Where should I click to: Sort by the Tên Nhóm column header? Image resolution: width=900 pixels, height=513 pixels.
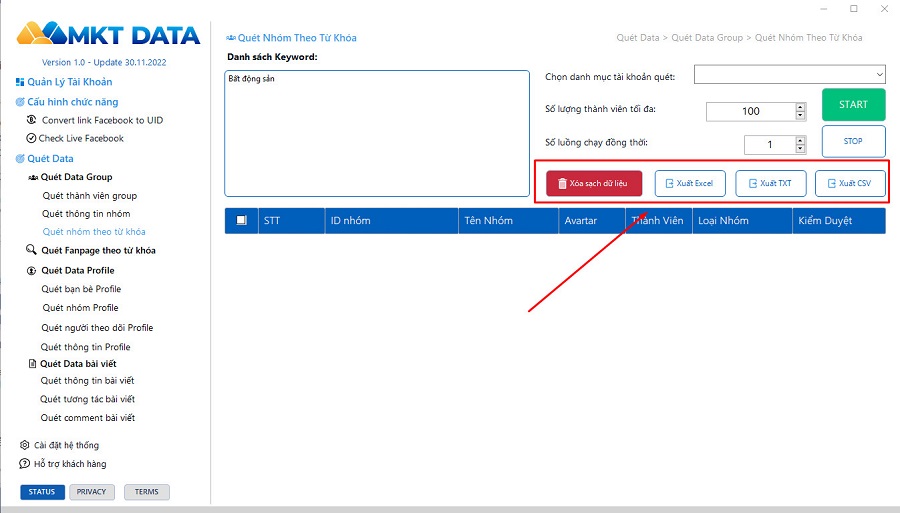point(489,221)
